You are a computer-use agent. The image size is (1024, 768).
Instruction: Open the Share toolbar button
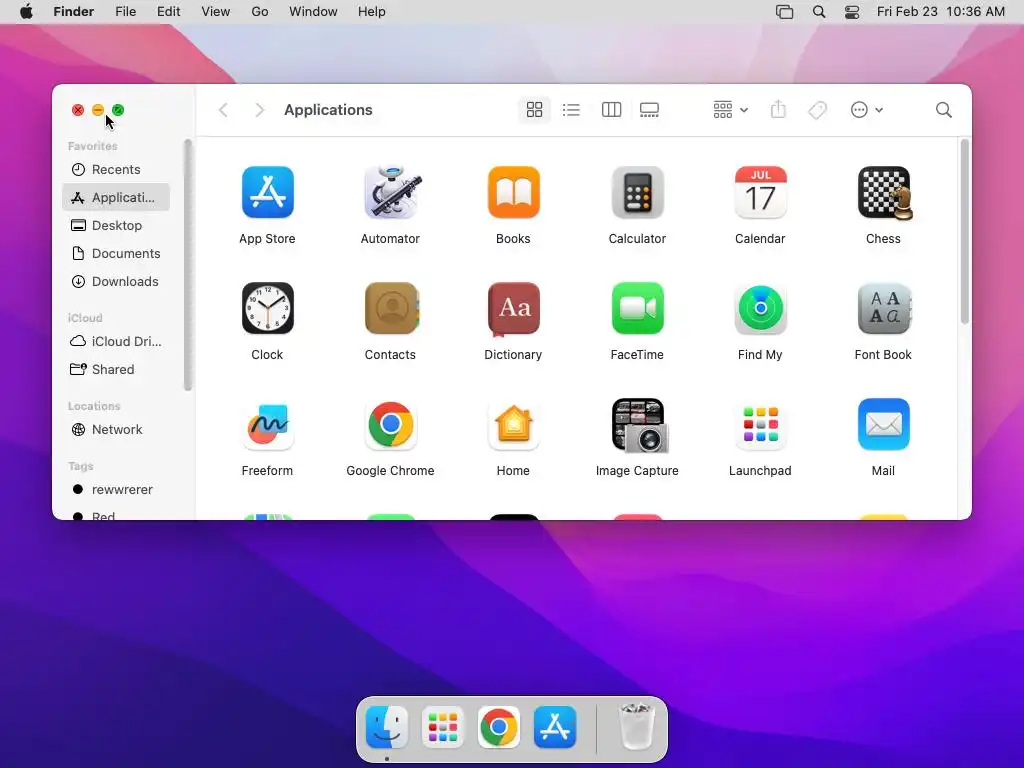tap(778, 110)
